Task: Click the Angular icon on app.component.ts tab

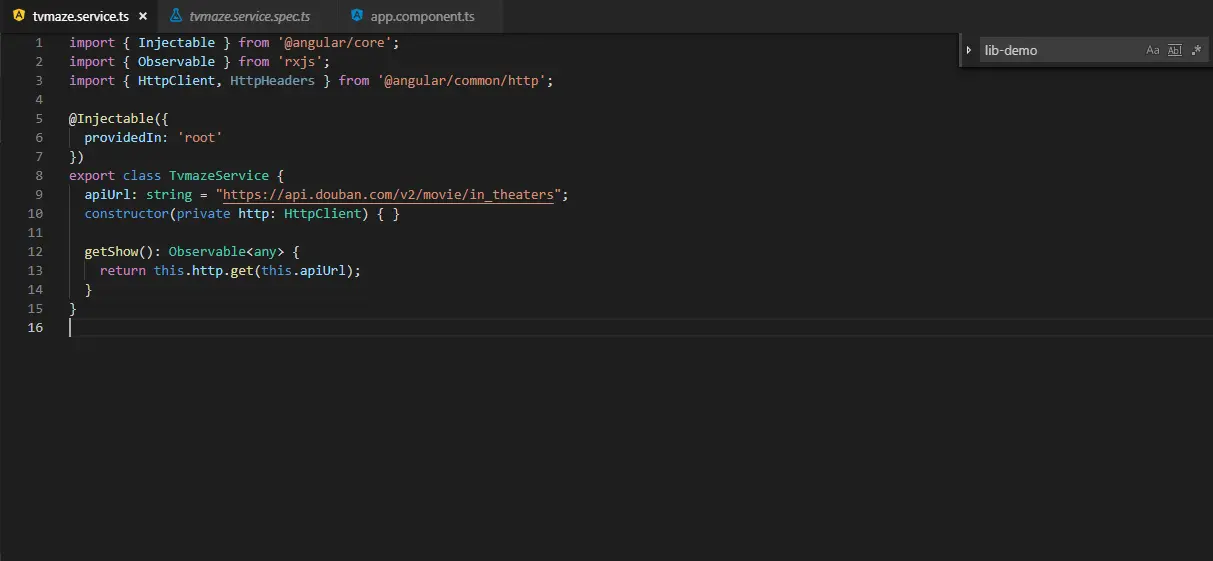Action: (357, 17)
